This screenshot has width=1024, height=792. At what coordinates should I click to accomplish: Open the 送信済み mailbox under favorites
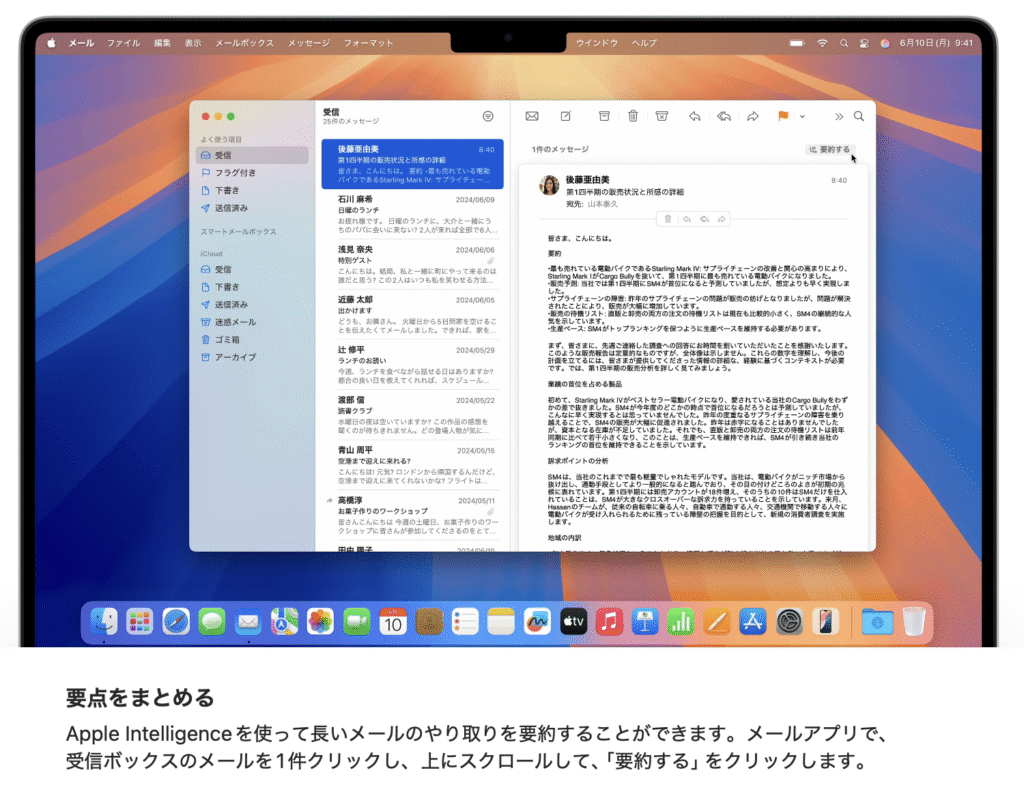[252, 208]
